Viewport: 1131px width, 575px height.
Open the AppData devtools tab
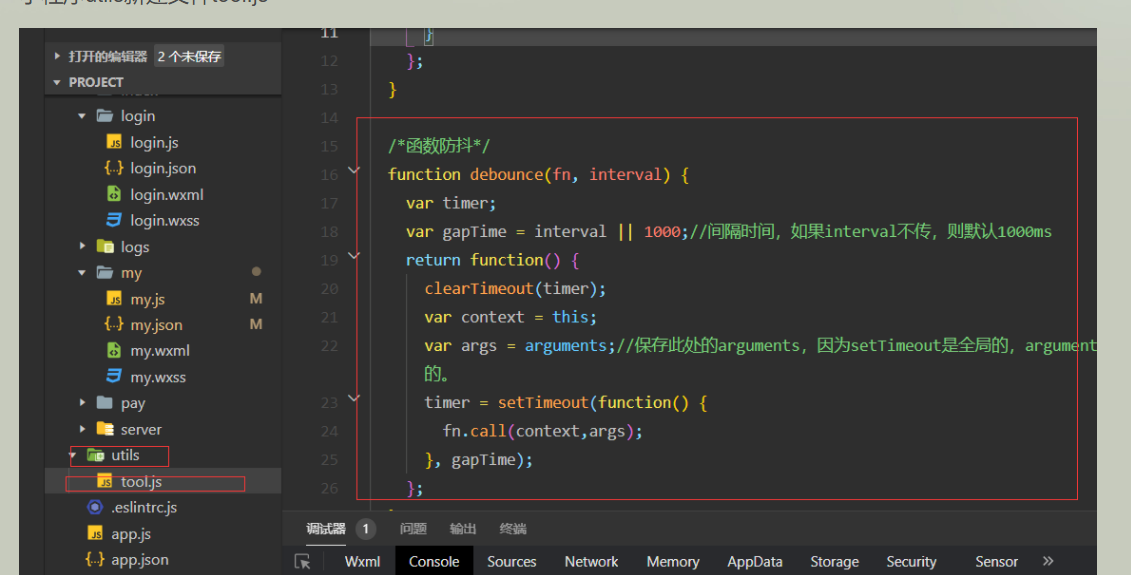754,561
